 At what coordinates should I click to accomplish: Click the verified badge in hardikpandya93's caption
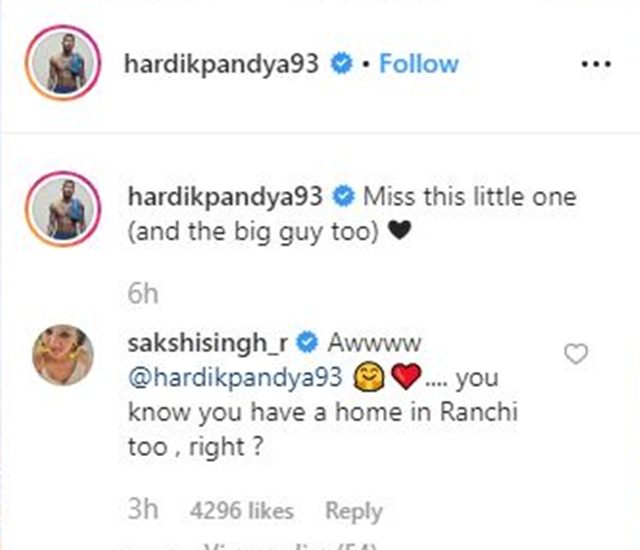pos(344,197)
